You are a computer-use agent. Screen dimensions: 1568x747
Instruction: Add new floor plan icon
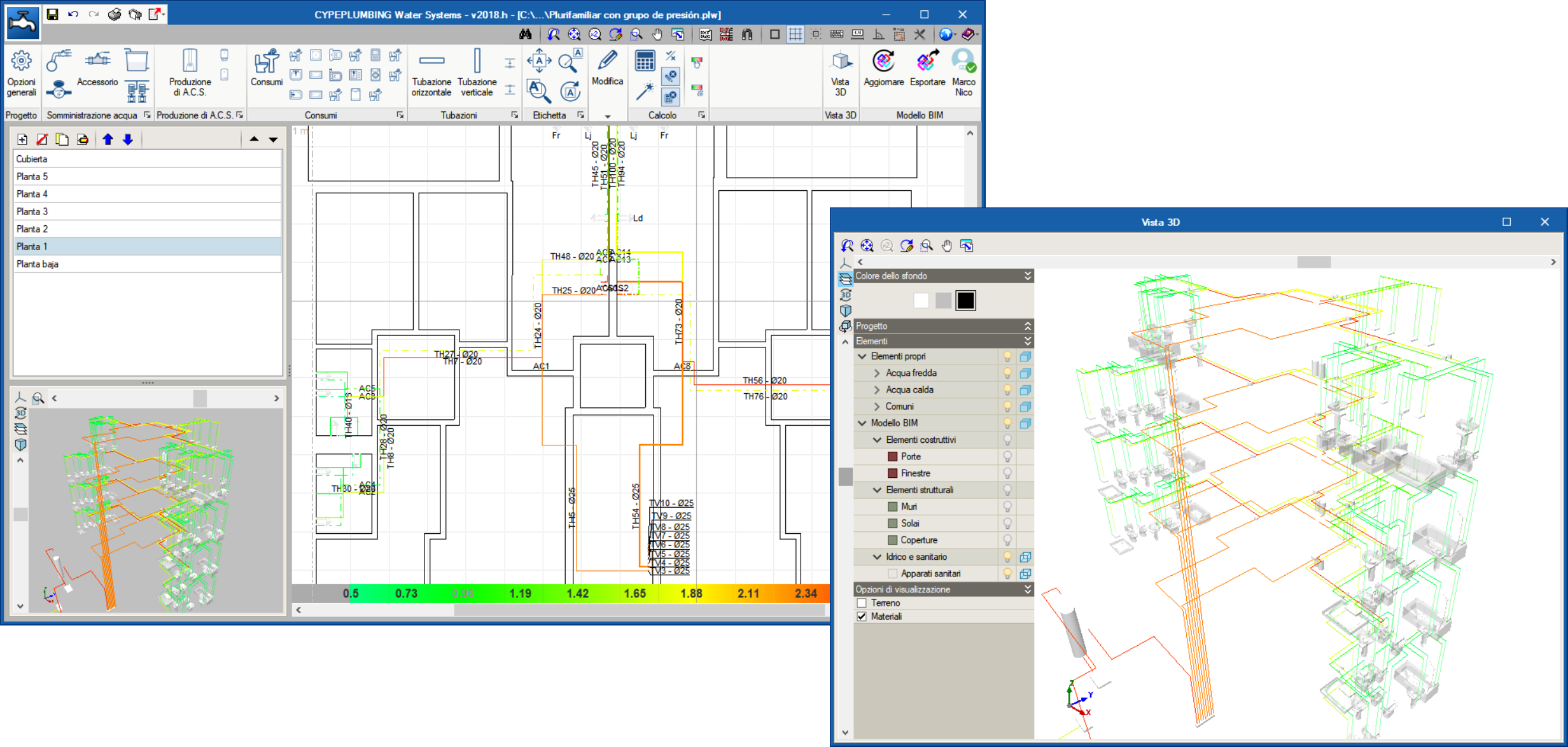pyautogui.click(x=22, y=139)
